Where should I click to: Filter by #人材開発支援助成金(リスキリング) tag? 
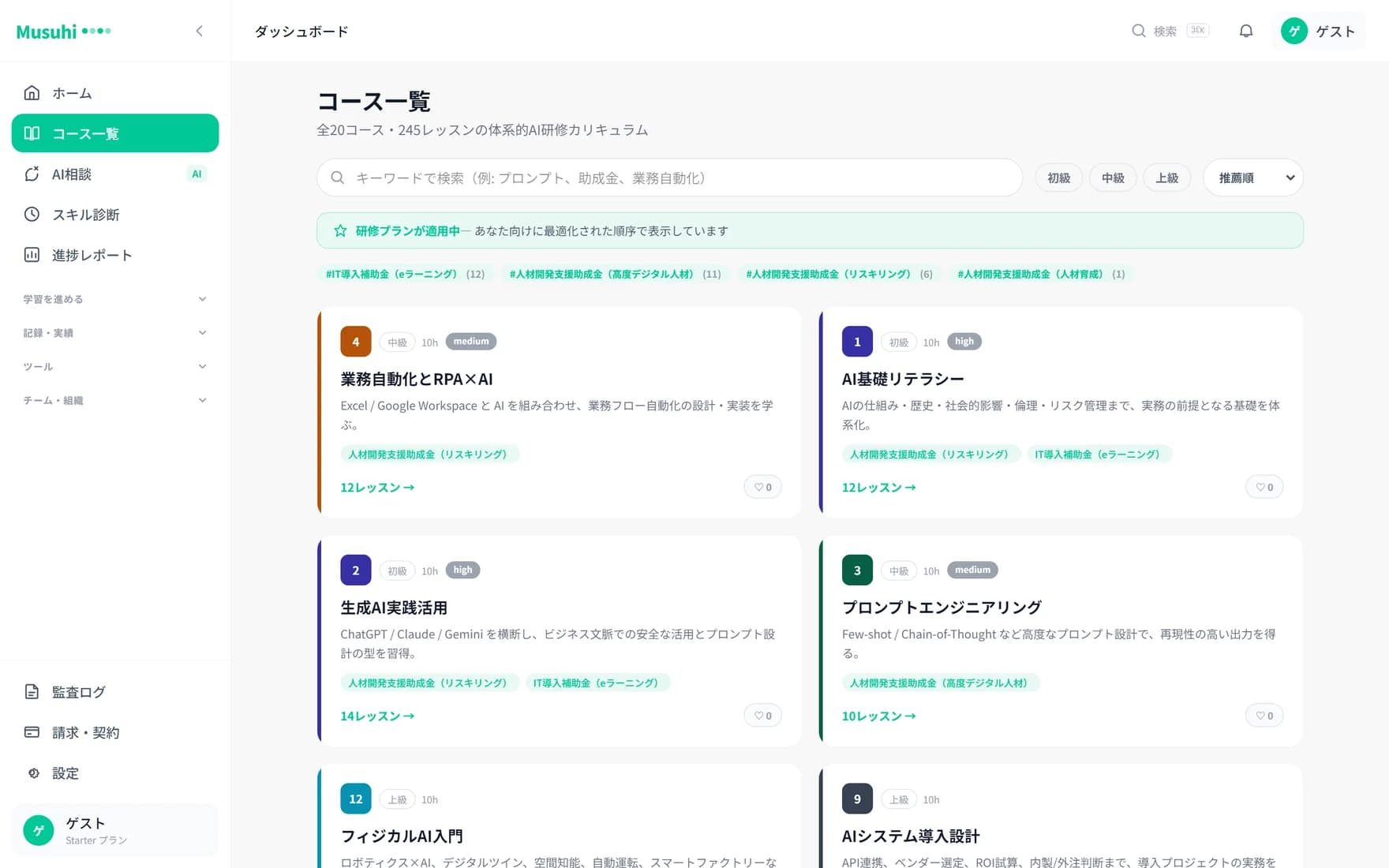[x=840, y=274]
